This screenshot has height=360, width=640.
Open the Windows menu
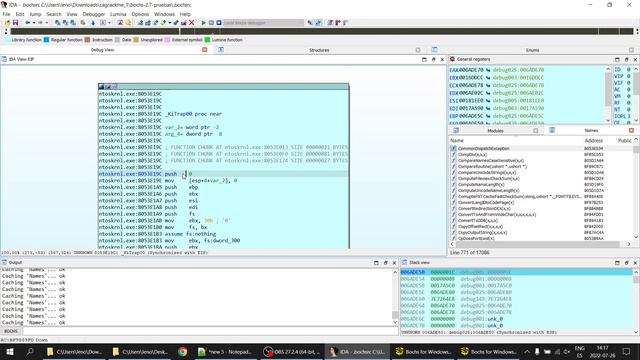164,14
